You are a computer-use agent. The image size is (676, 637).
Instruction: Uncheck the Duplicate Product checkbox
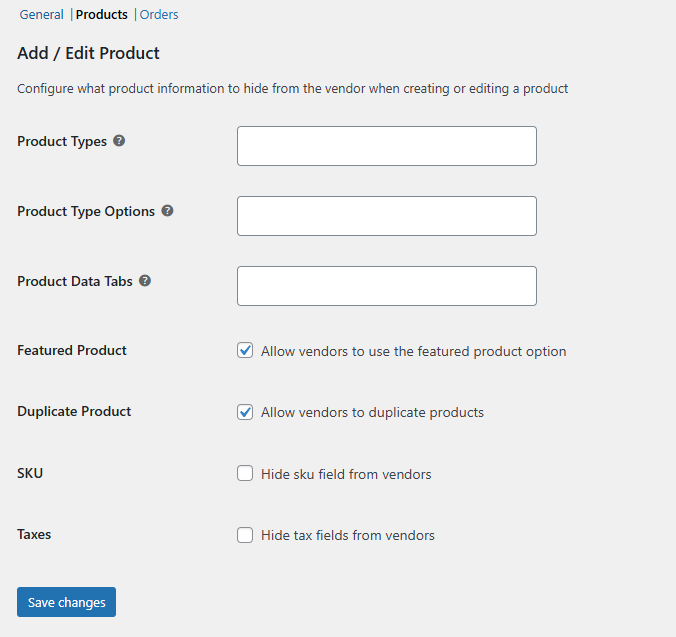coord(245,412)
